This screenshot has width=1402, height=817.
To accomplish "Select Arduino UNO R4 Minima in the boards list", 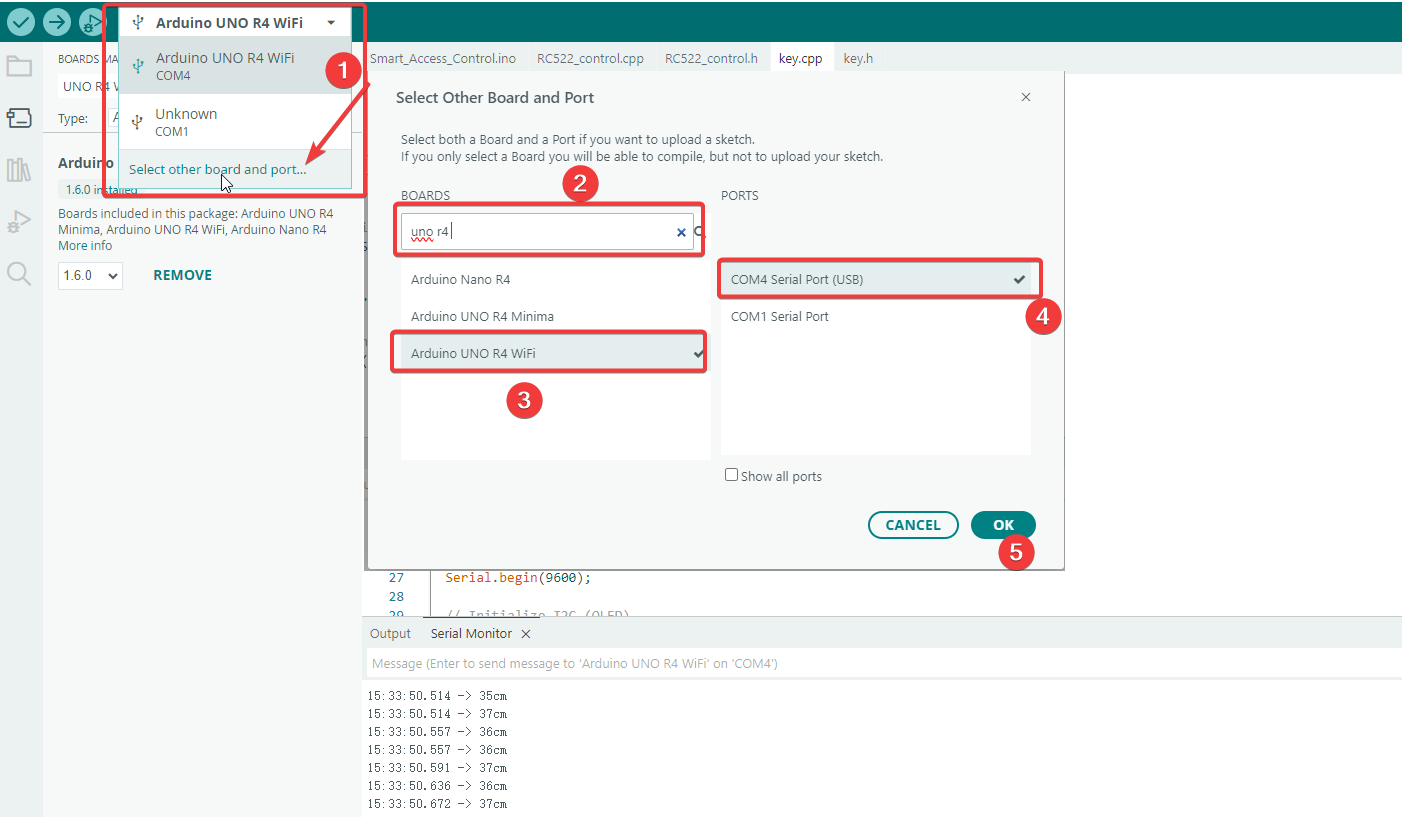I will (x=555, y=317).
